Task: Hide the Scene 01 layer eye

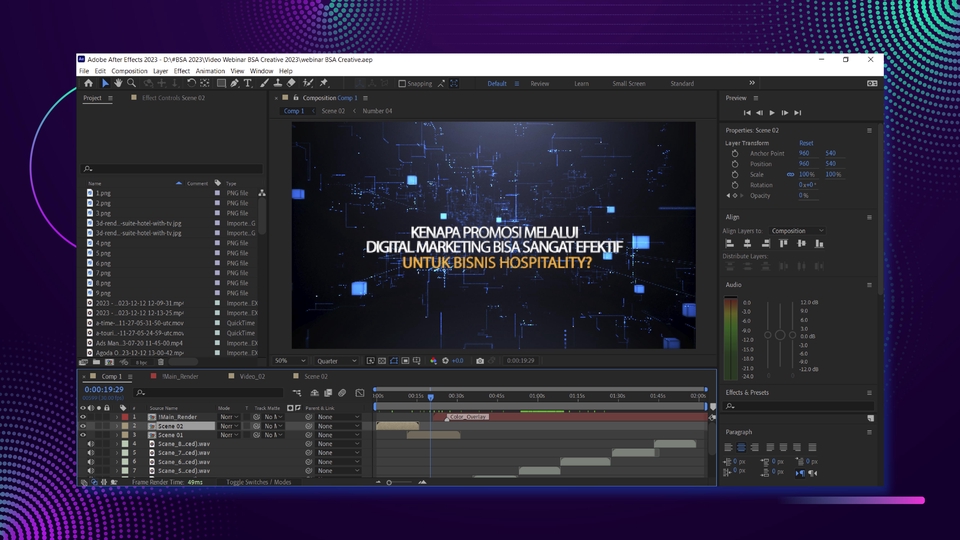Action: point(83,435)
